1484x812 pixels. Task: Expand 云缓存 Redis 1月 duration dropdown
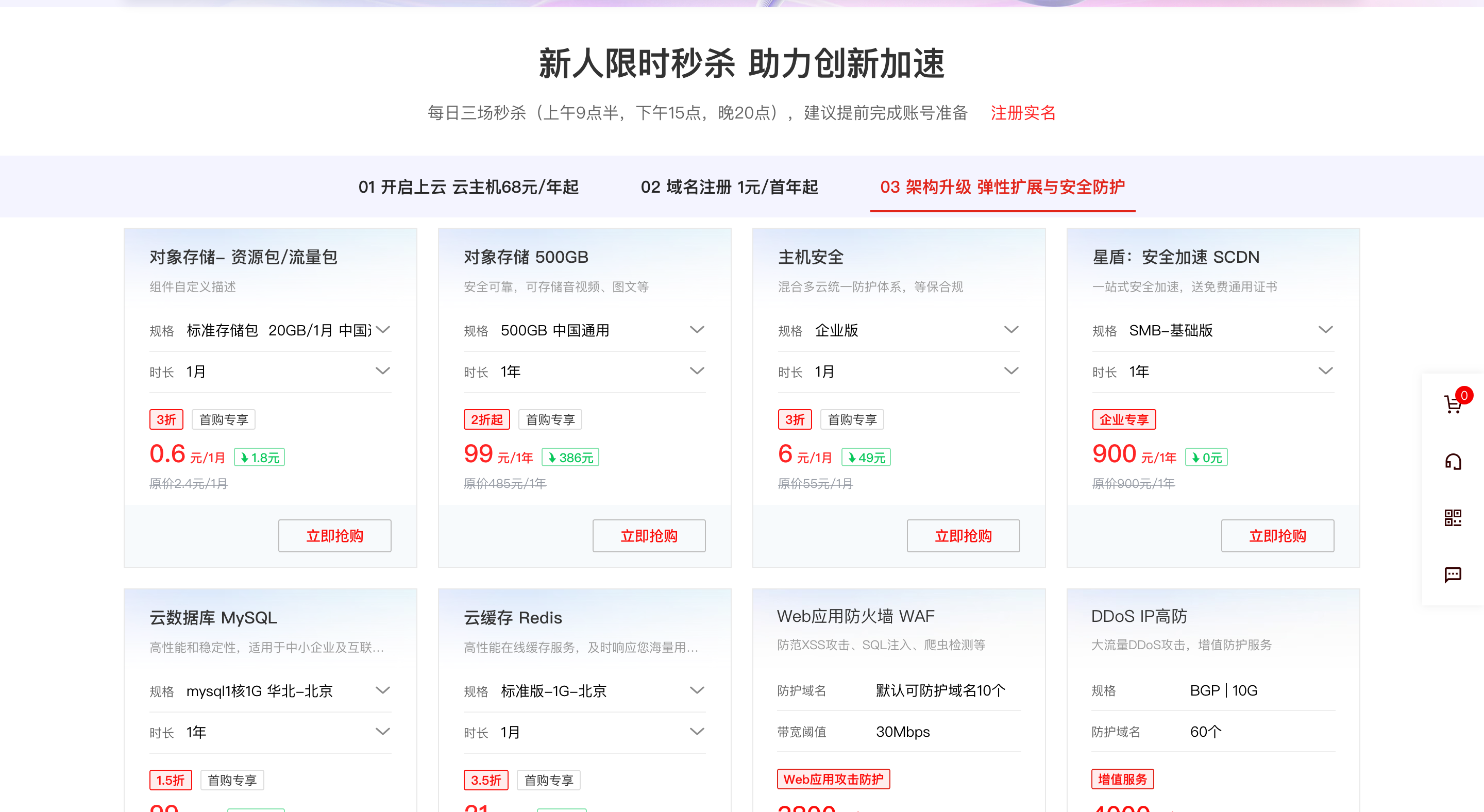point(697,732)
